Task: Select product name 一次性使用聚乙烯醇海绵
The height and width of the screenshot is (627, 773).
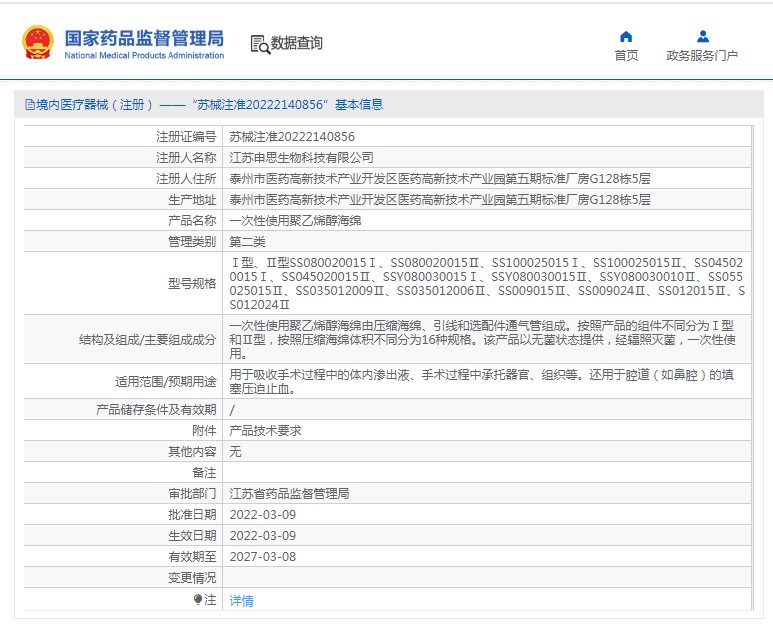Action: (x=295, y=220)
